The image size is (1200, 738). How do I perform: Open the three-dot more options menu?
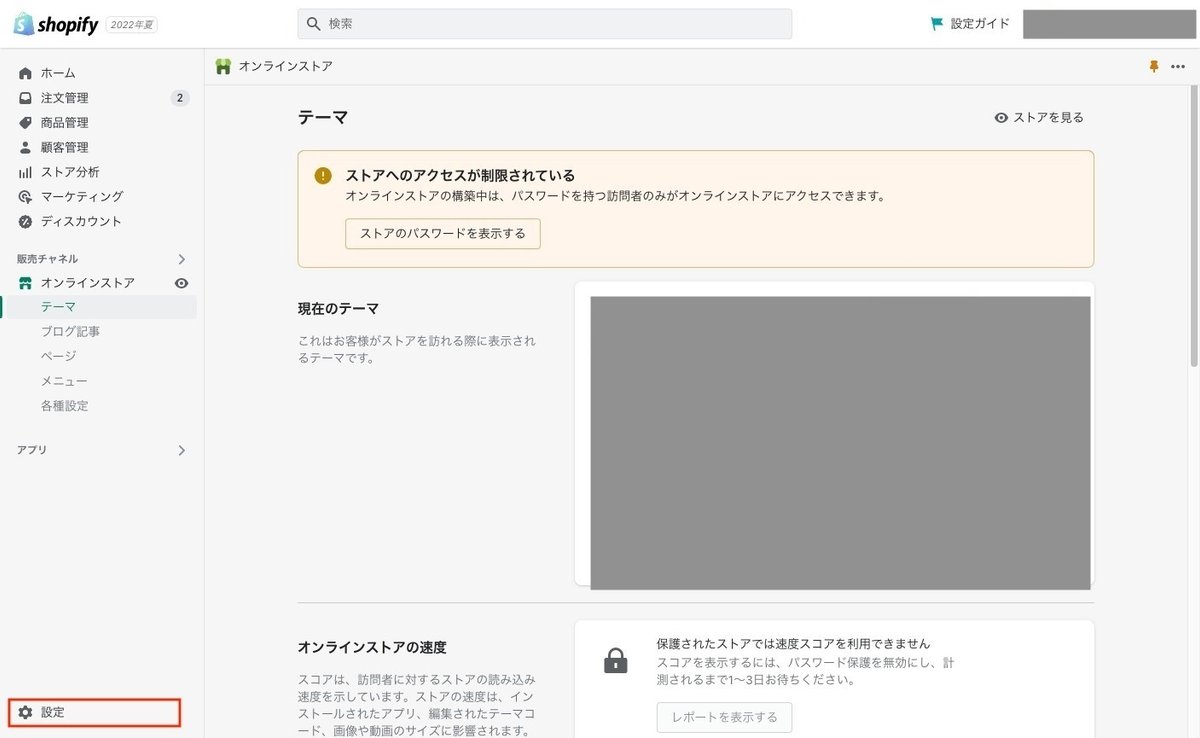[x=1177, y=66]
